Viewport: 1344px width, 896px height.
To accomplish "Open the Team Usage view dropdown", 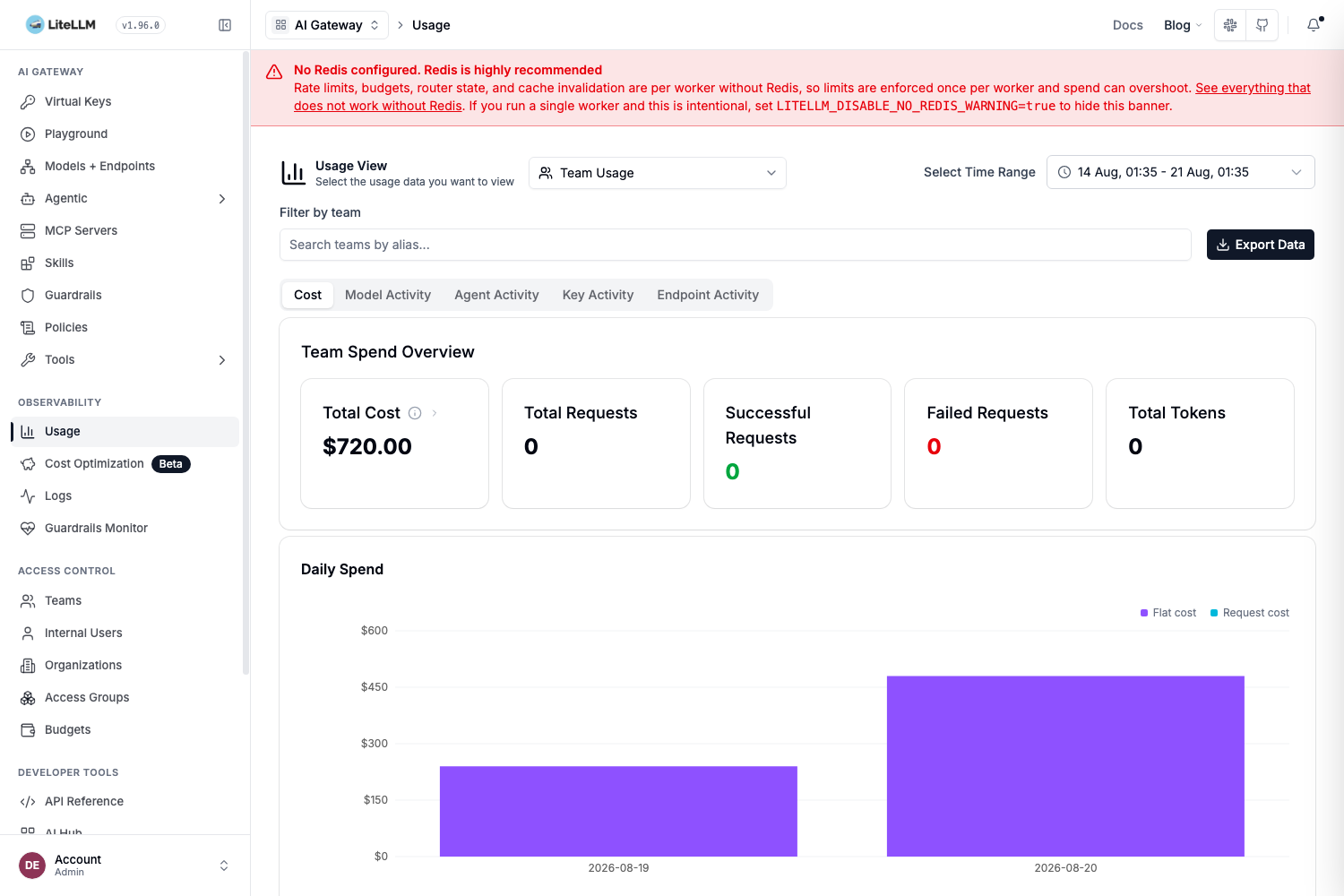I will coord(658,173).
